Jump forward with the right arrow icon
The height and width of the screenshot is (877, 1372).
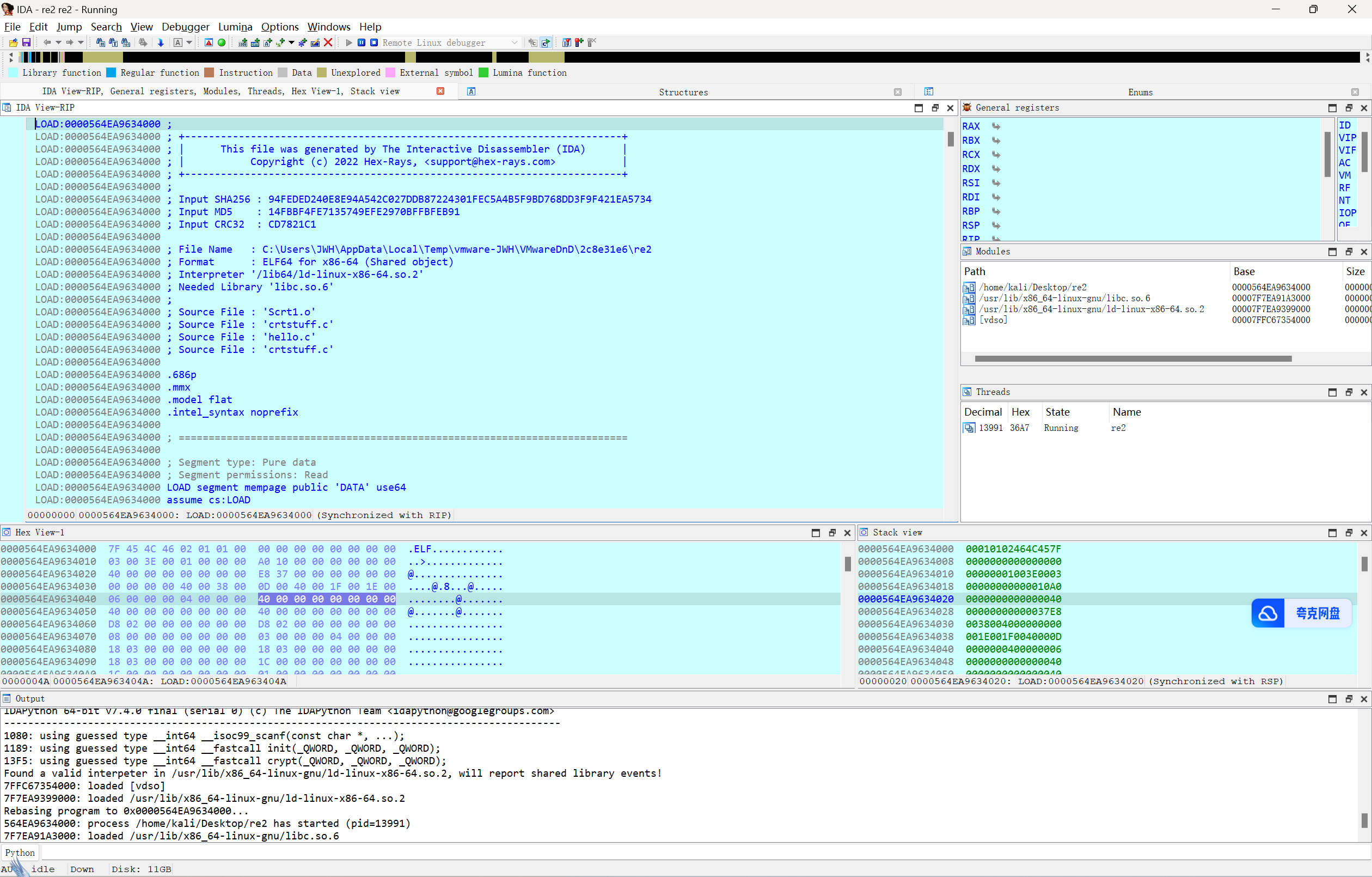coord(70,43)
